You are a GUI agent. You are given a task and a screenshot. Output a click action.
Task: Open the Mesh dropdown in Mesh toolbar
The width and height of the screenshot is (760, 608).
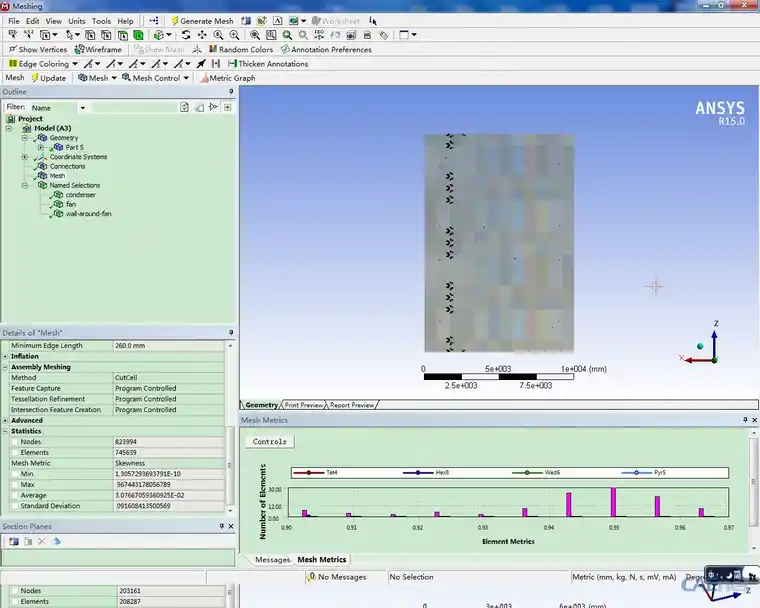pyautogui.click(x=114, y=78)
